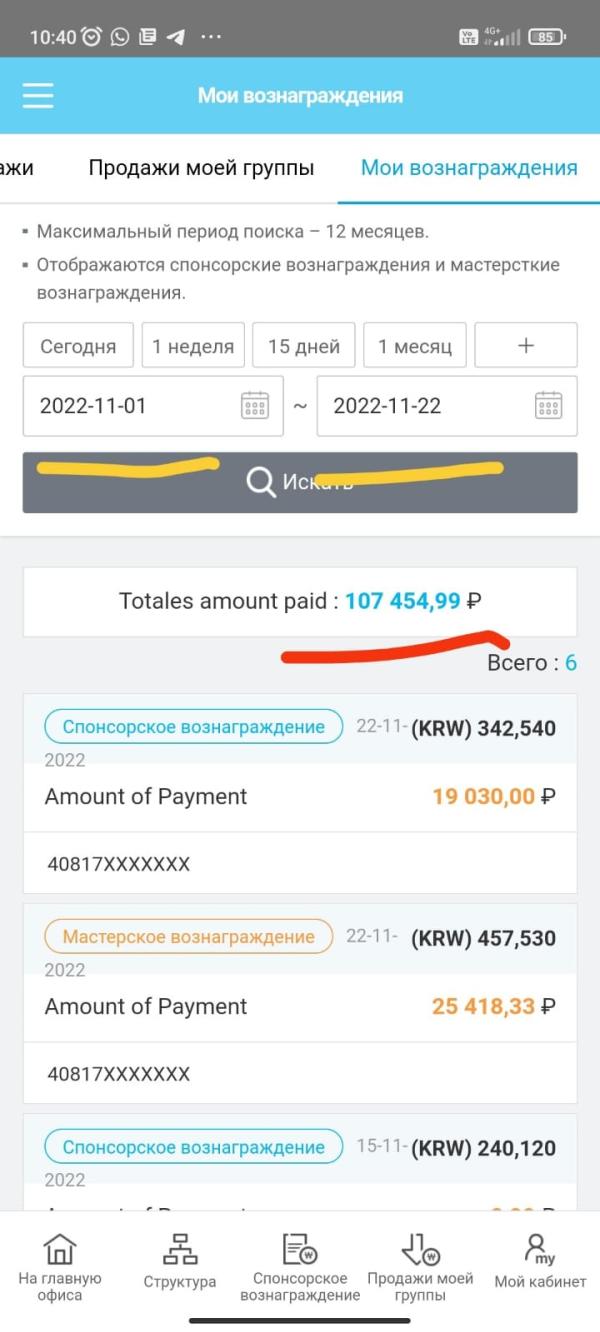The image size is (600, 1332).
Task: Tap the magnifier search icon
Action: coord(261,482)
